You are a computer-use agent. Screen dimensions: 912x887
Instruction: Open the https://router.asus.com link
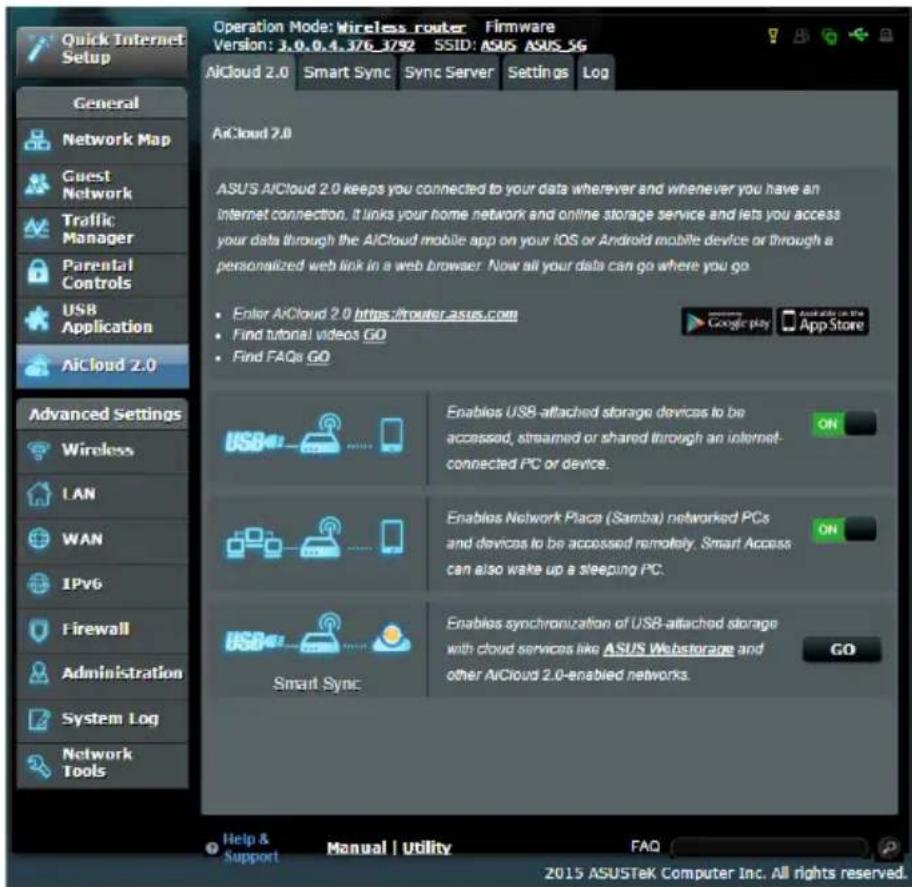[x=436, y=315]
